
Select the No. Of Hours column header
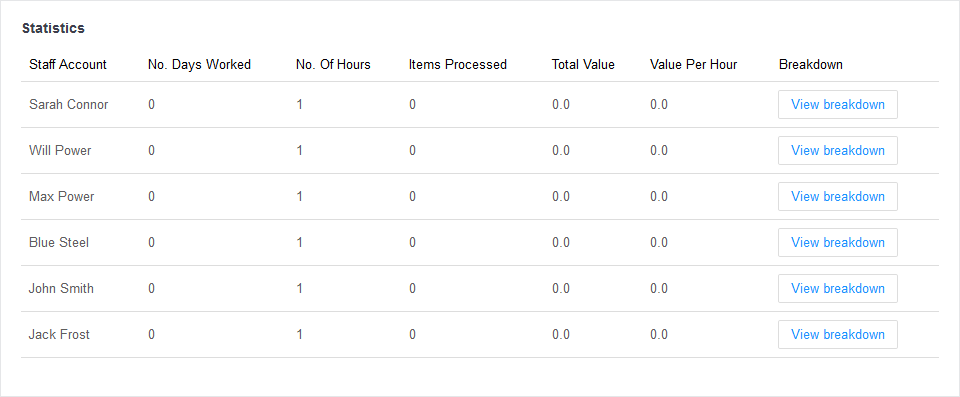pyautogui.click(x=333, y=64)
